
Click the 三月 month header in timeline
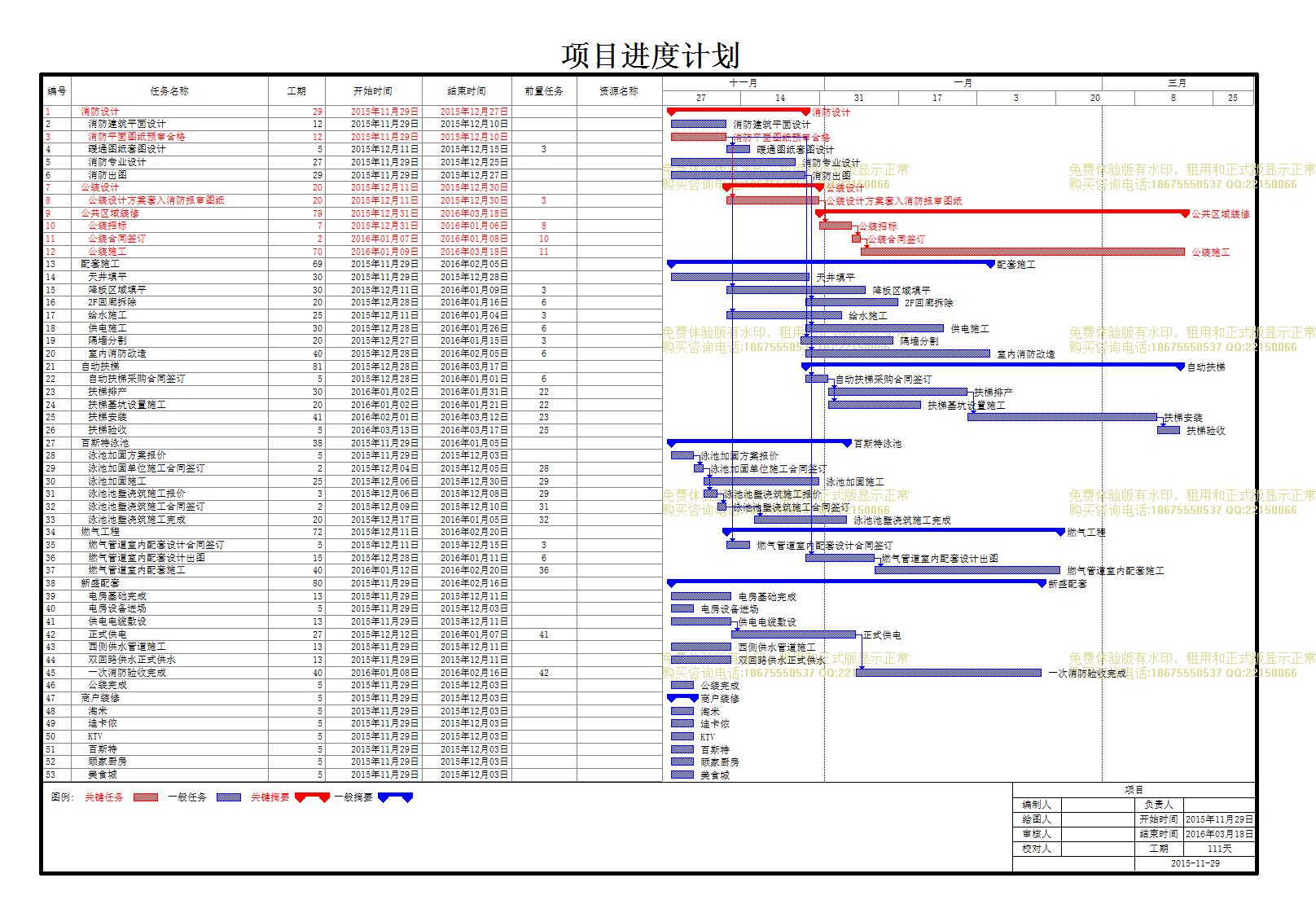click(1178, 83)
